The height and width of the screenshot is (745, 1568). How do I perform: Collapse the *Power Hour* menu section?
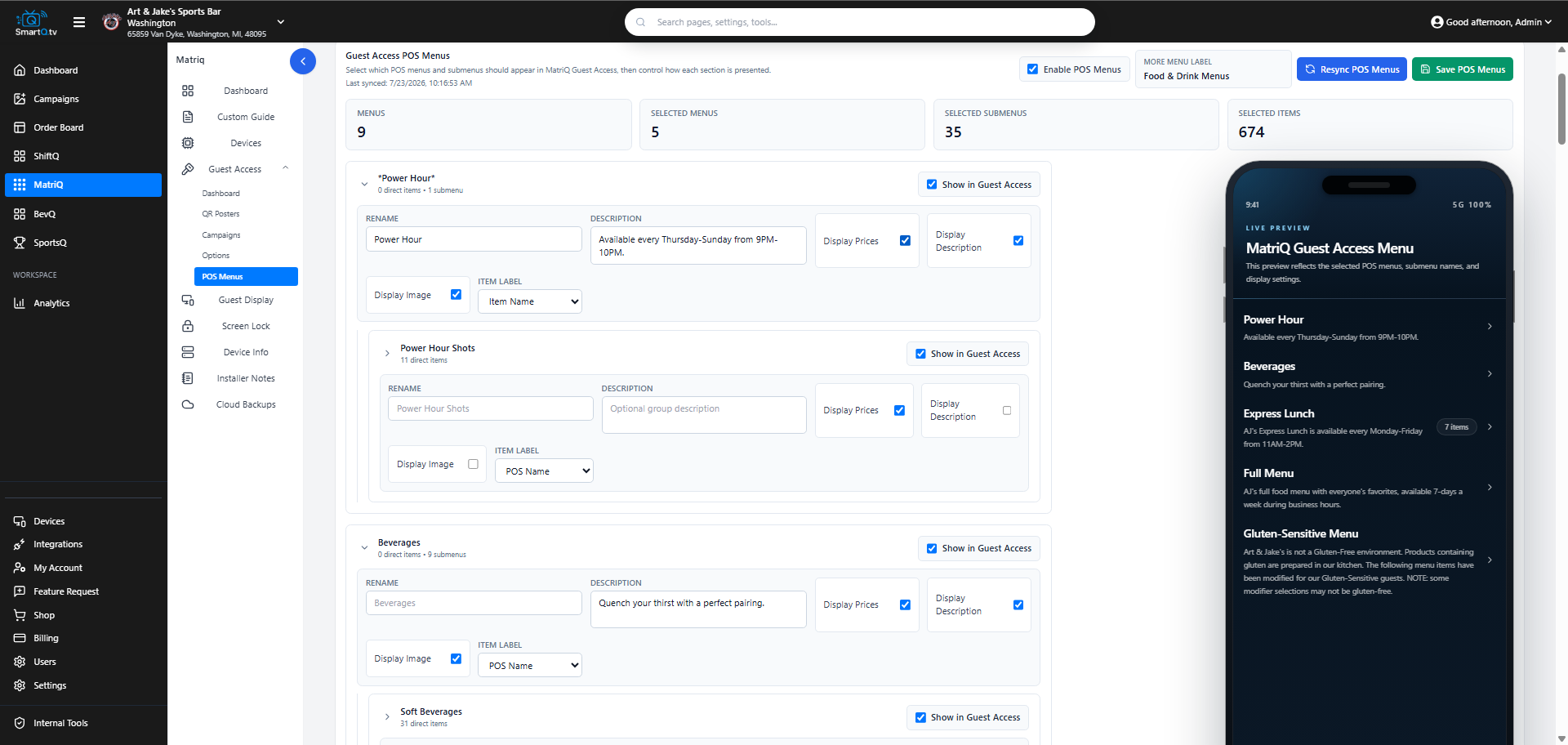coord(364,184)
